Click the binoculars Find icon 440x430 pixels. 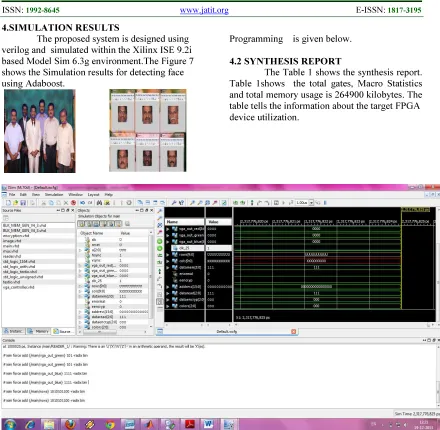(x=99, y=203)
